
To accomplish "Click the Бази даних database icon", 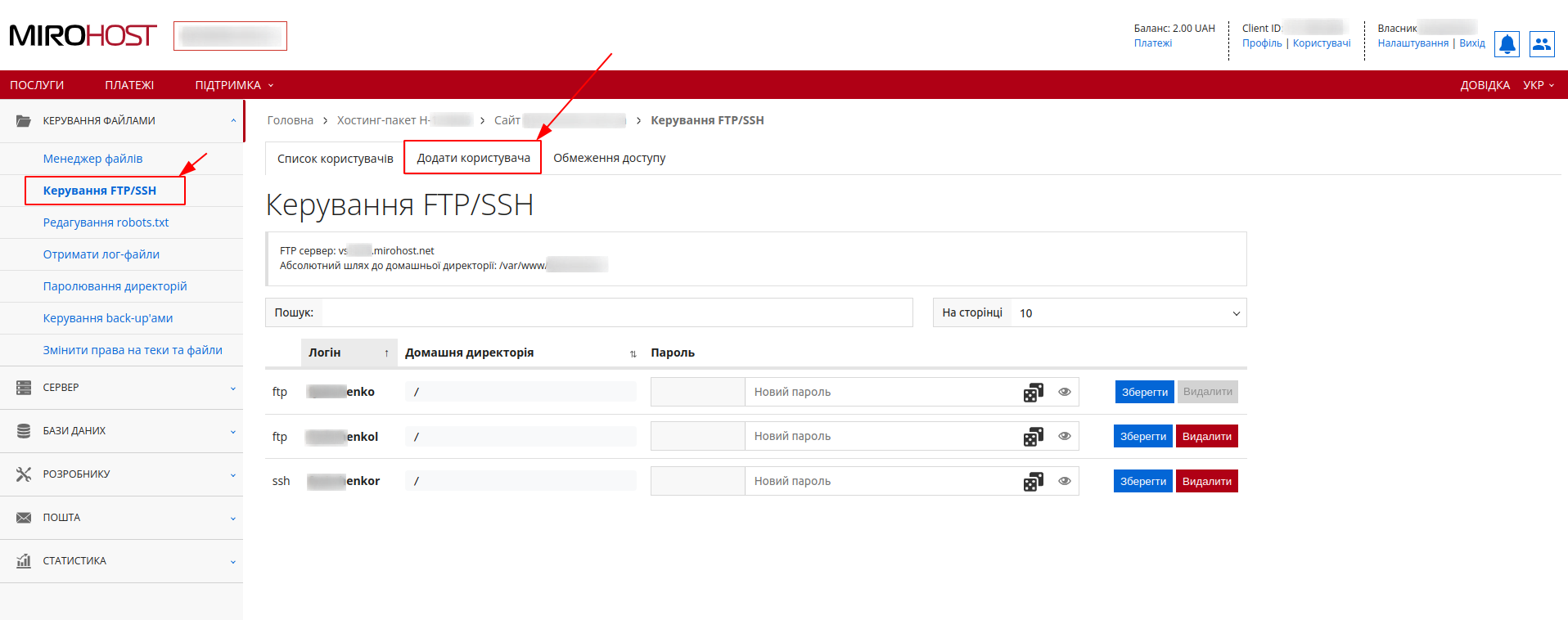I will [x=24, y=431].
